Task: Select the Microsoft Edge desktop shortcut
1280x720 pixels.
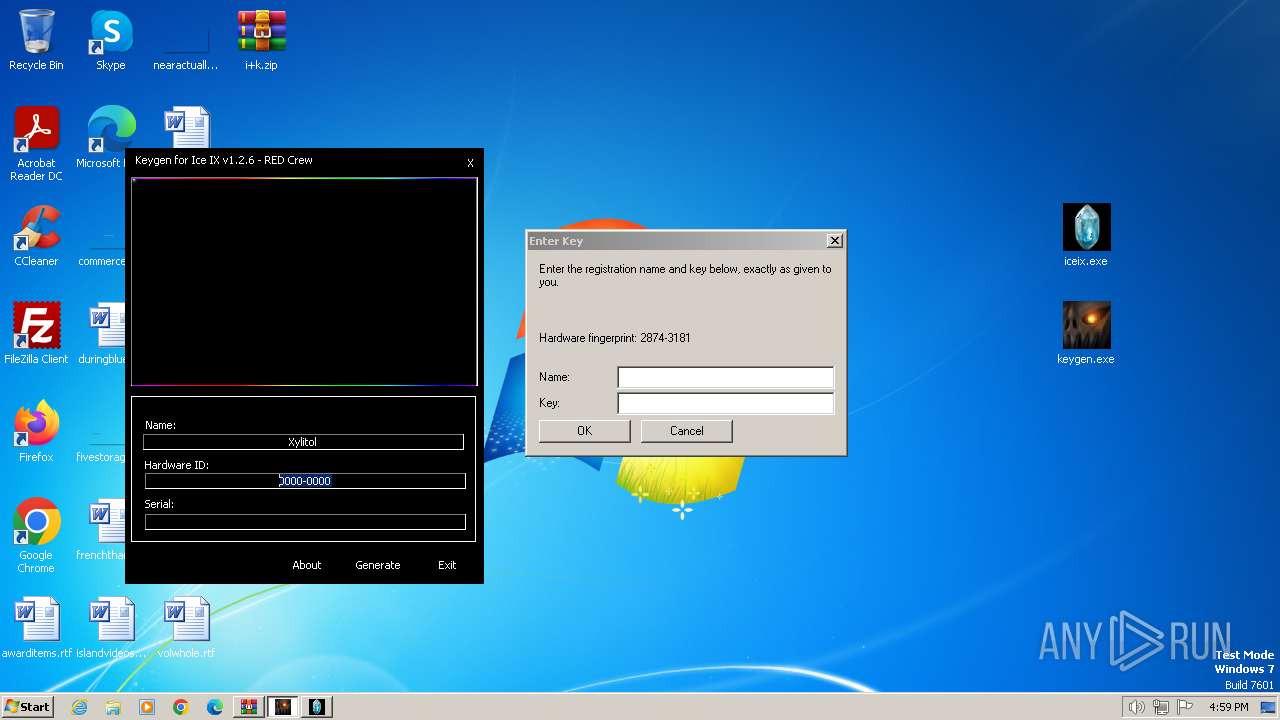Action: (100, 138)
